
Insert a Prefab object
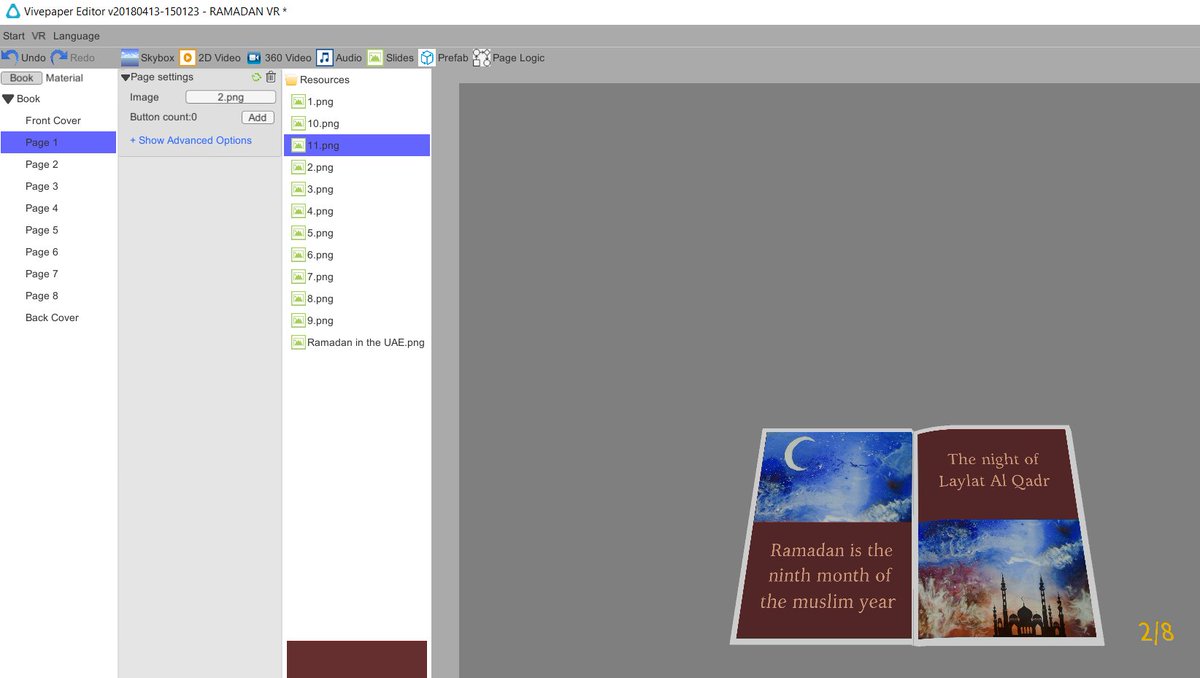tap(443, 57)
